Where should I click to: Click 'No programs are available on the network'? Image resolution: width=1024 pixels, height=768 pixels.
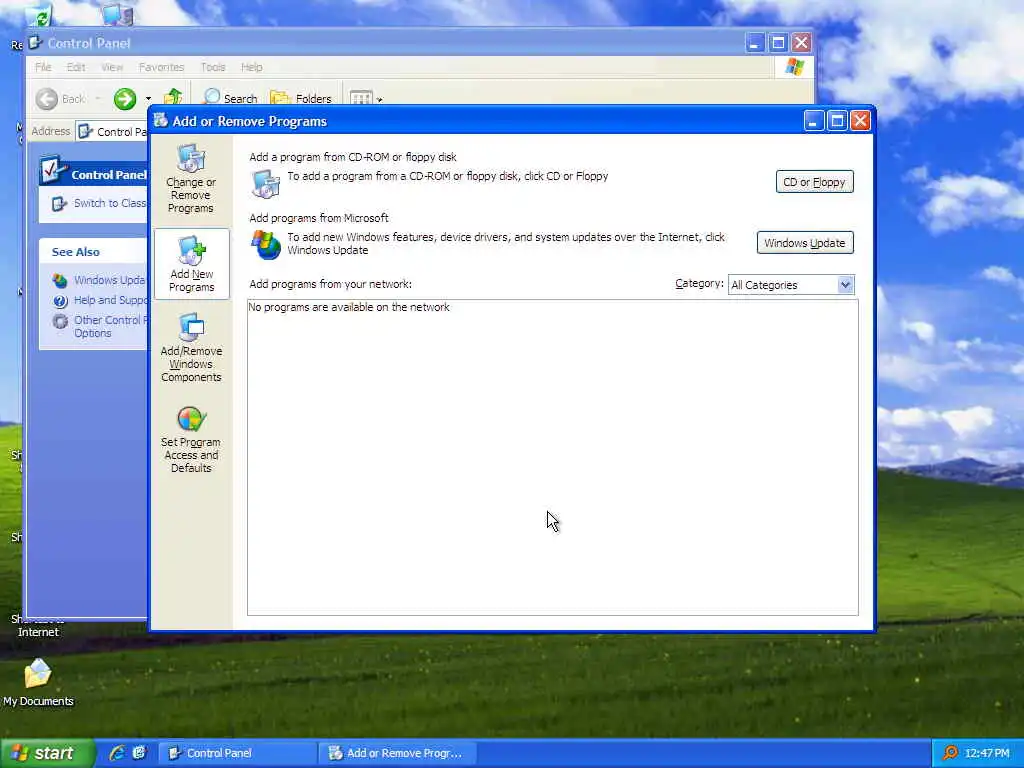(x=349, y=307)
